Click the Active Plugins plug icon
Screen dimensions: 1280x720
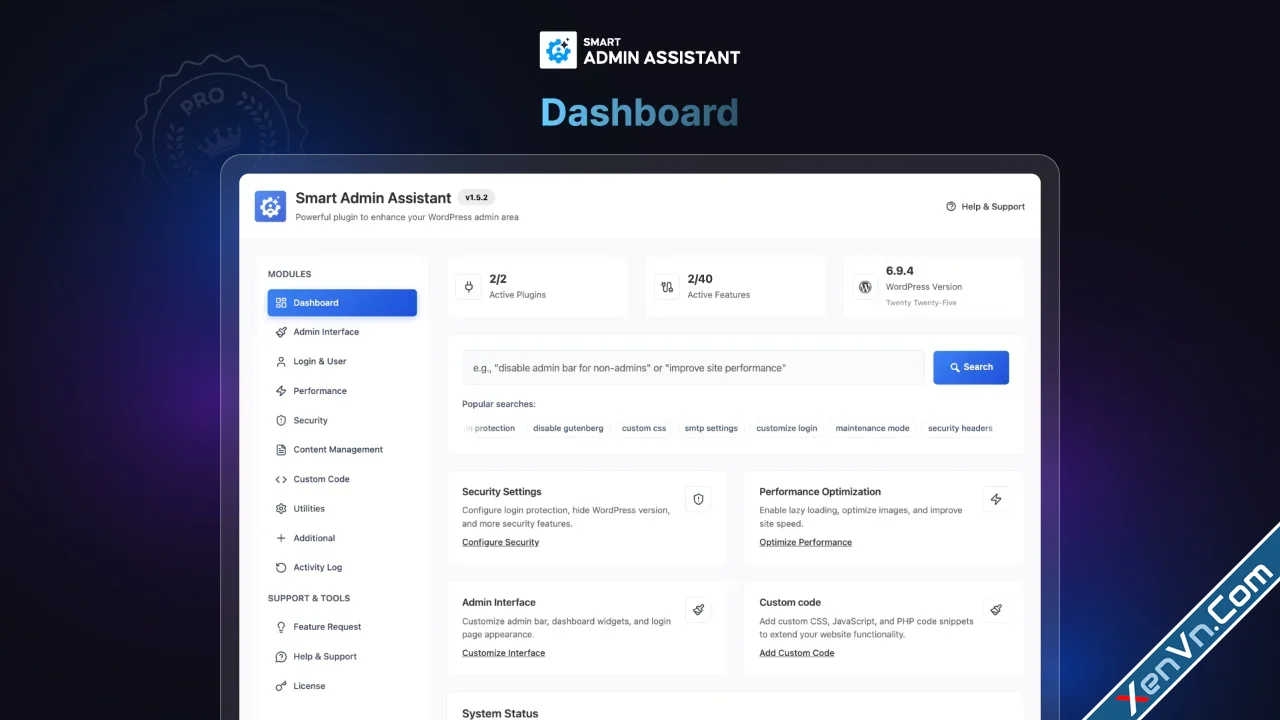coord(468,287)
